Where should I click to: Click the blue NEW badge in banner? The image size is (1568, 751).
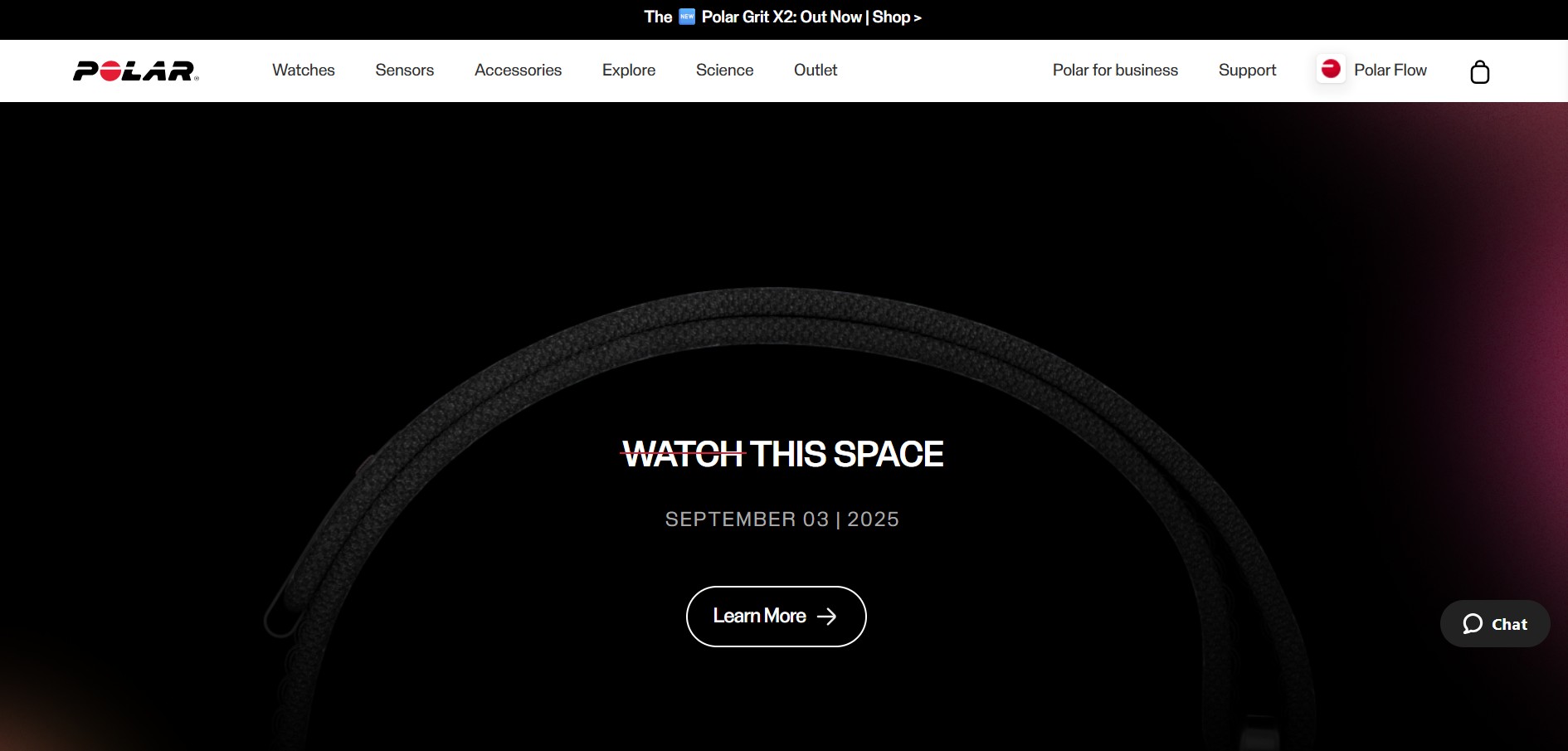(x=687, y=17)
